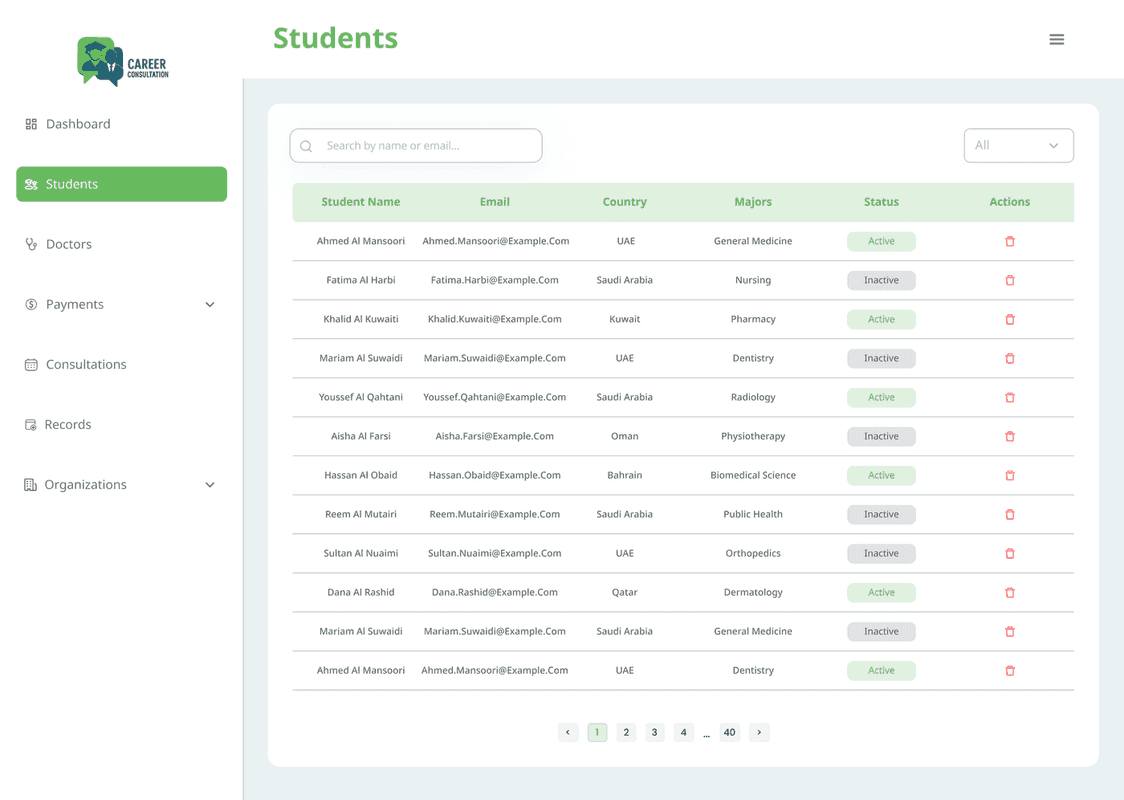Expand the Organizations sidebar submenu
The image size is (1124, 800).
pos(210,485)
